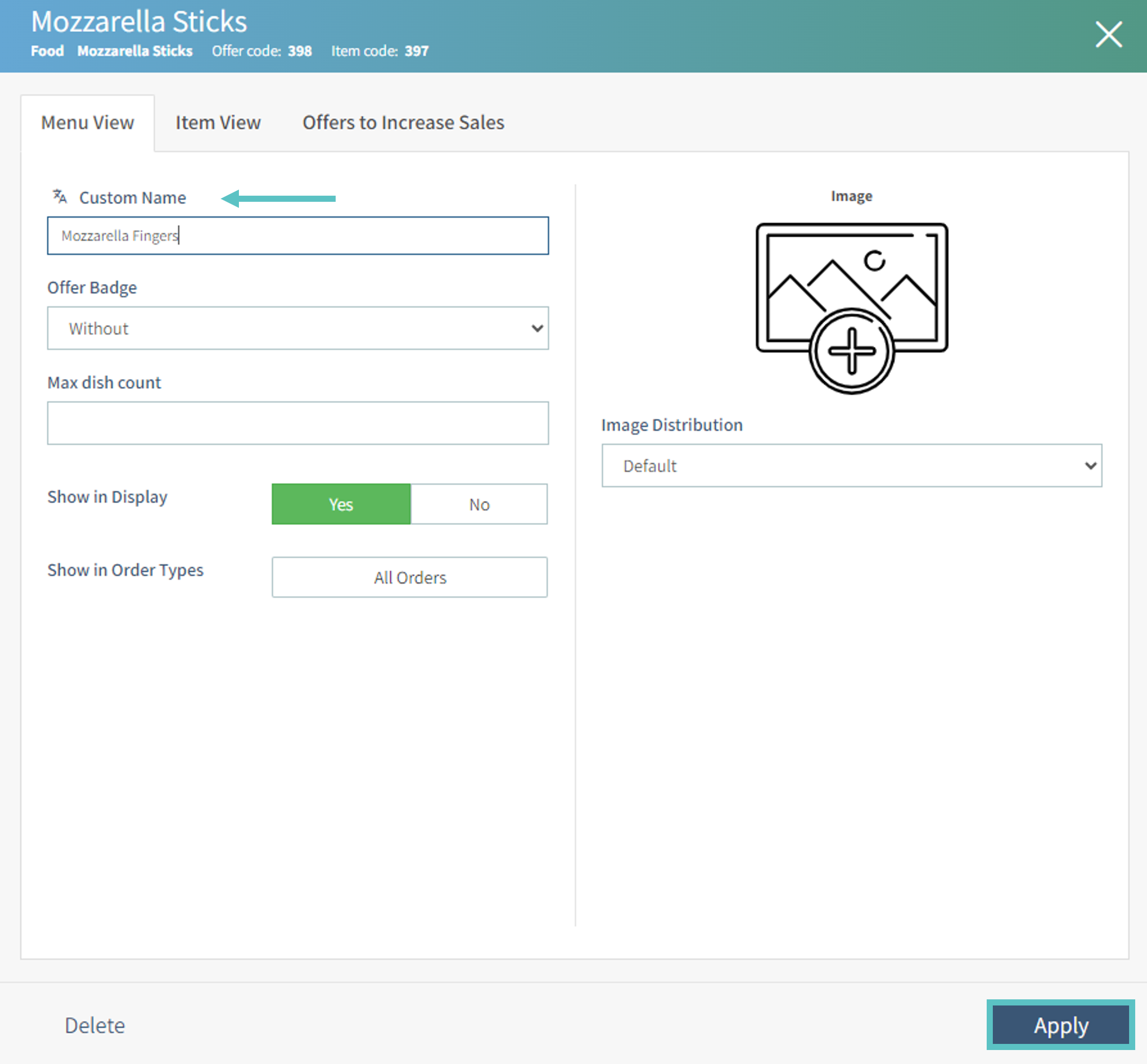Open Offers to Increase Sales tab
The height and width of the screenshot is (1064, 1147).
pyautogui.click(x=403, y=123)
